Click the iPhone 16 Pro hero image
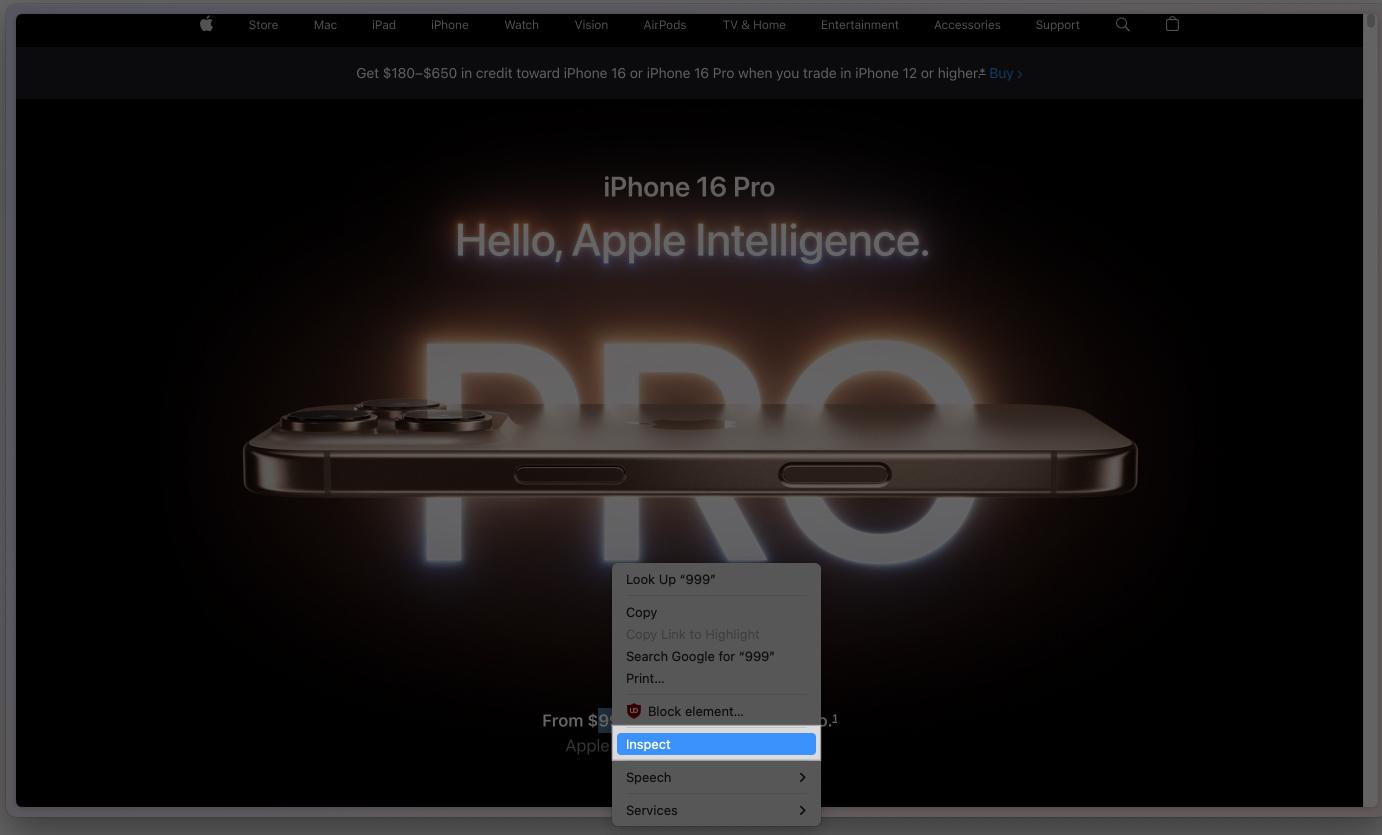Viewport: 1382px width, 835px height. tap(690, 450)
